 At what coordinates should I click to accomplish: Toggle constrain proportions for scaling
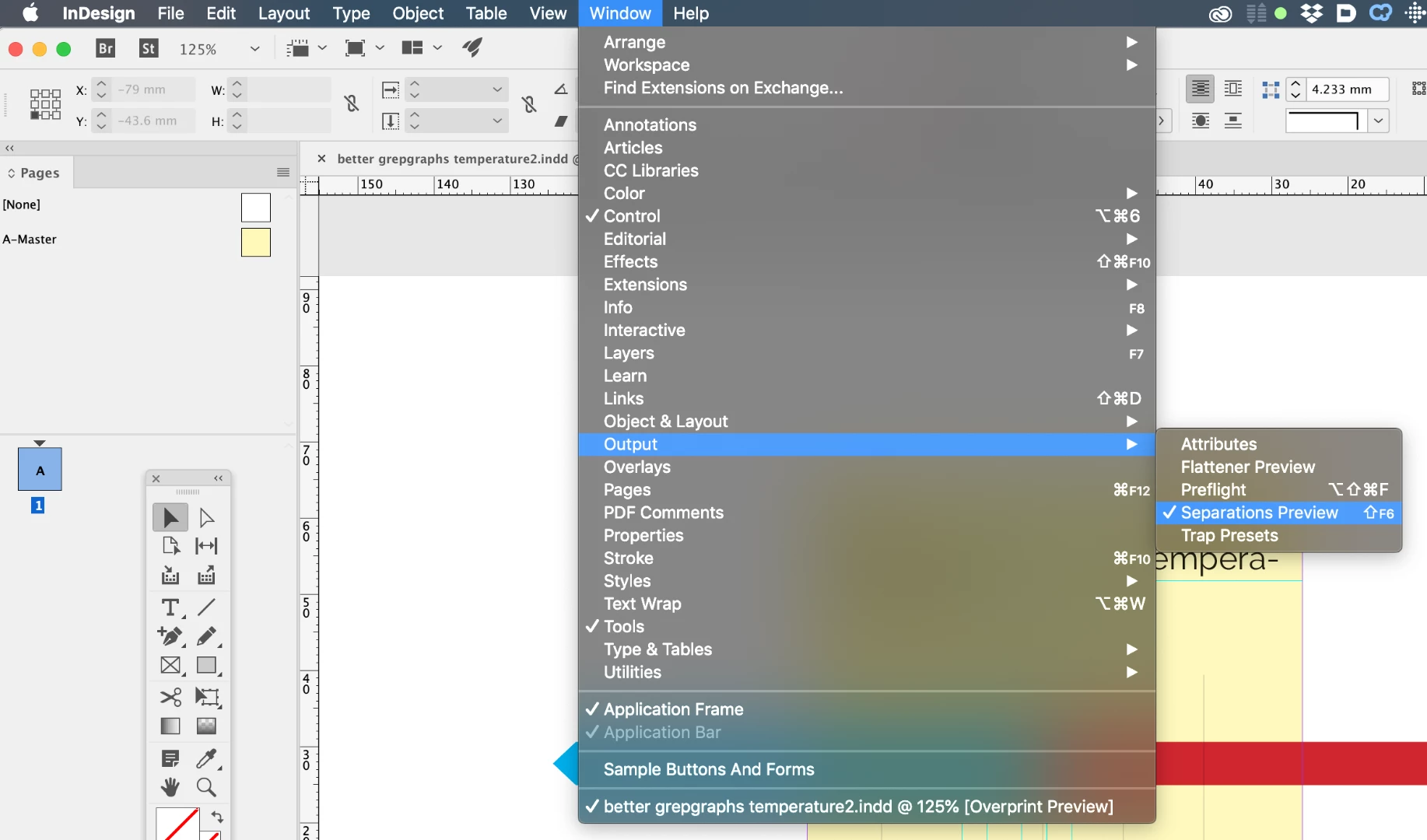(529, 103)
